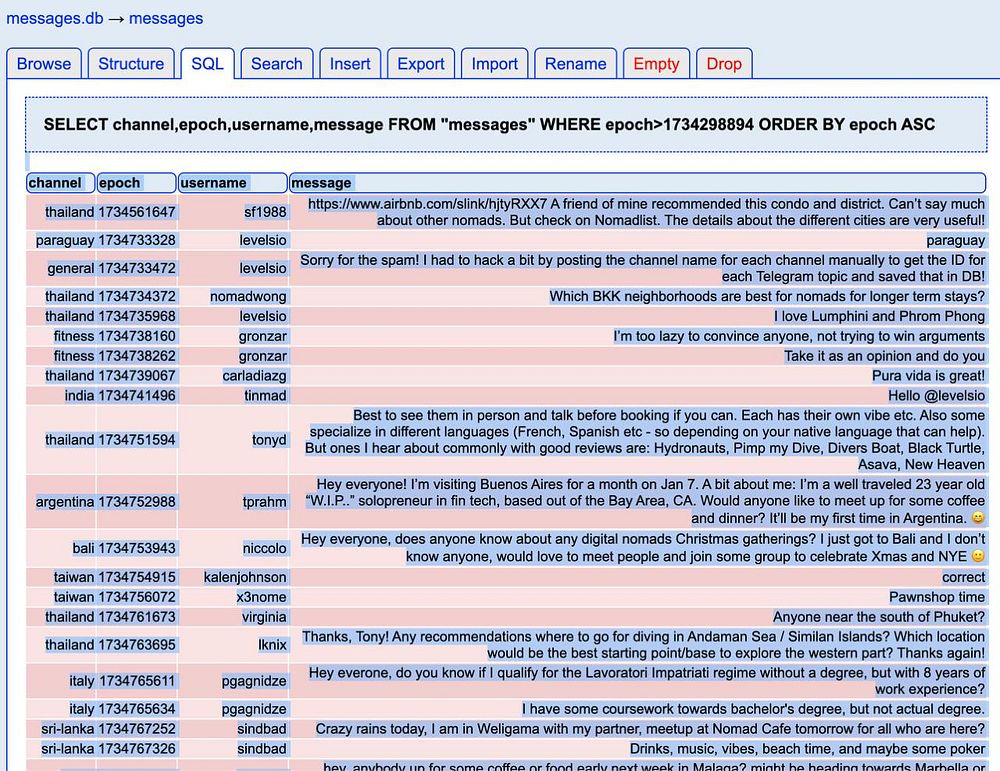Click 'Hello @levelsio' message
This screenshot has height=771, width=1000.
tap(937, 395)
